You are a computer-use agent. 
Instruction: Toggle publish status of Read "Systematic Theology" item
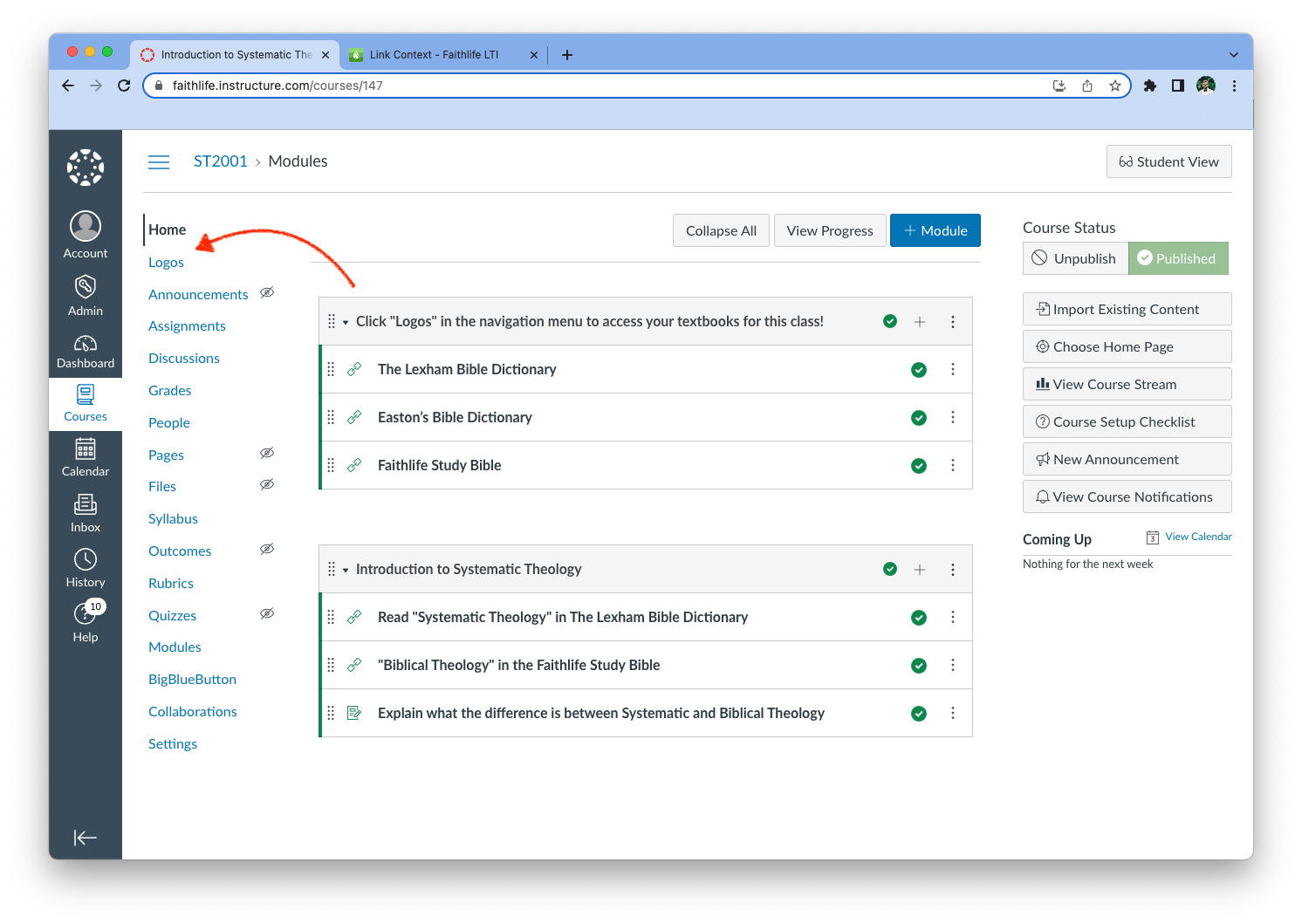point(919,618)
